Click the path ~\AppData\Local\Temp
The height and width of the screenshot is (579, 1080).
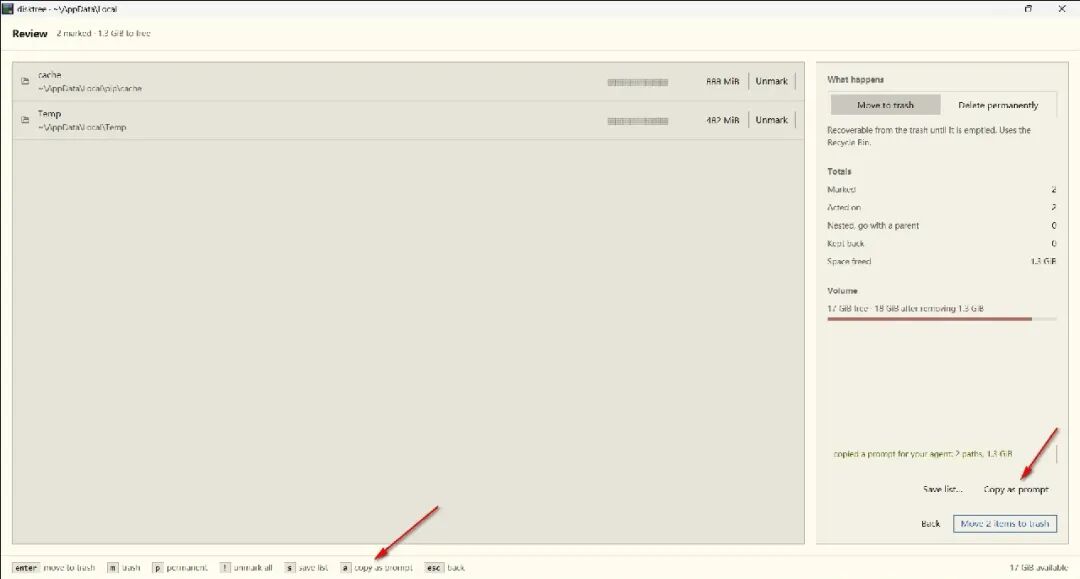click(x=82, y=127)
